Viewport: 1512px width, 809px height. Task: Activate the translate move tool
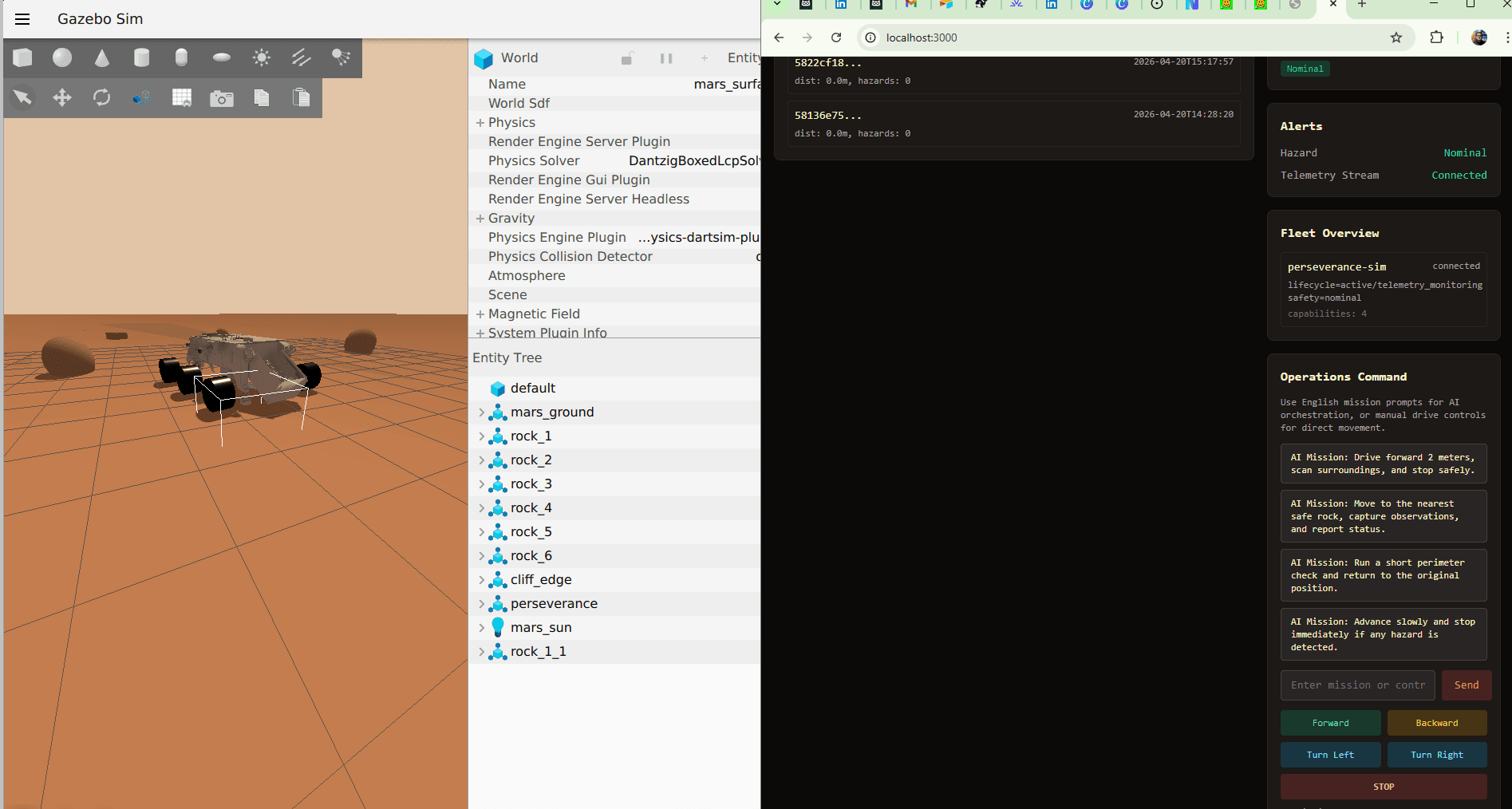click(62, 97)
